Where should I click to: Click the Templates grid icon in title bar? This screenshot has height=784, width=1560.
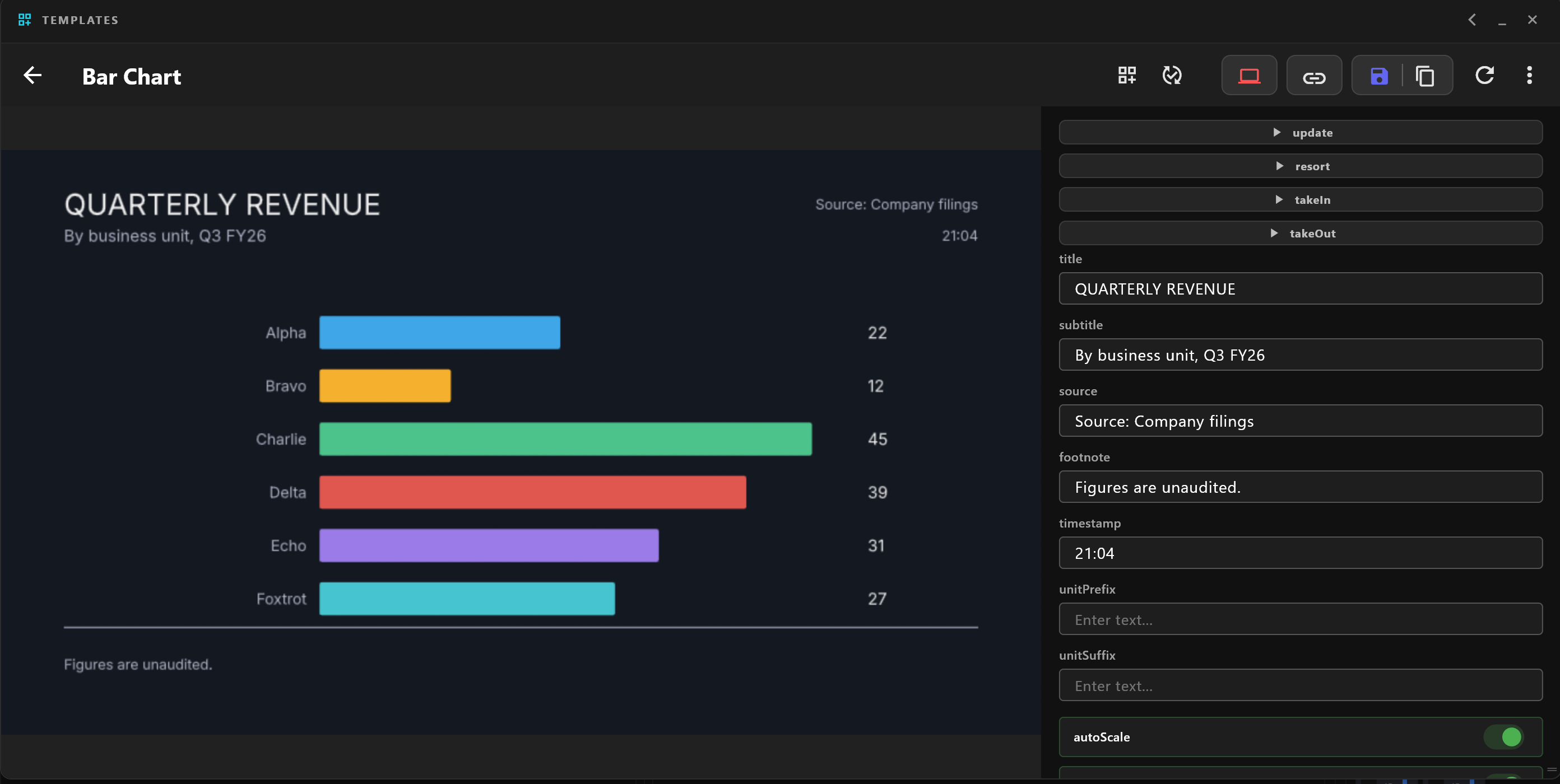24,20
